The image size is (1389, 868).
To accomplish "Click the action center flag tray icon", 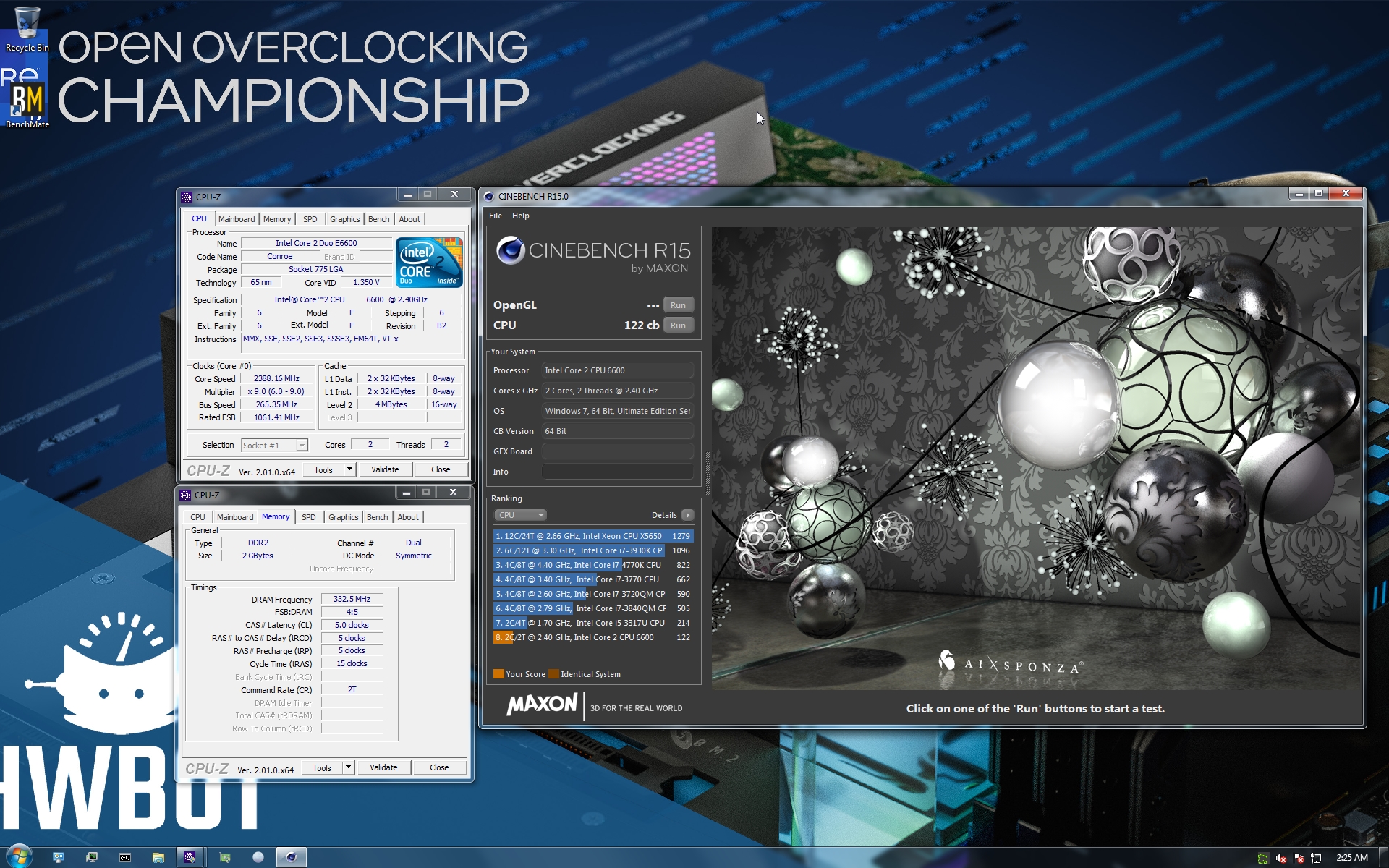I will (1299, 858).
